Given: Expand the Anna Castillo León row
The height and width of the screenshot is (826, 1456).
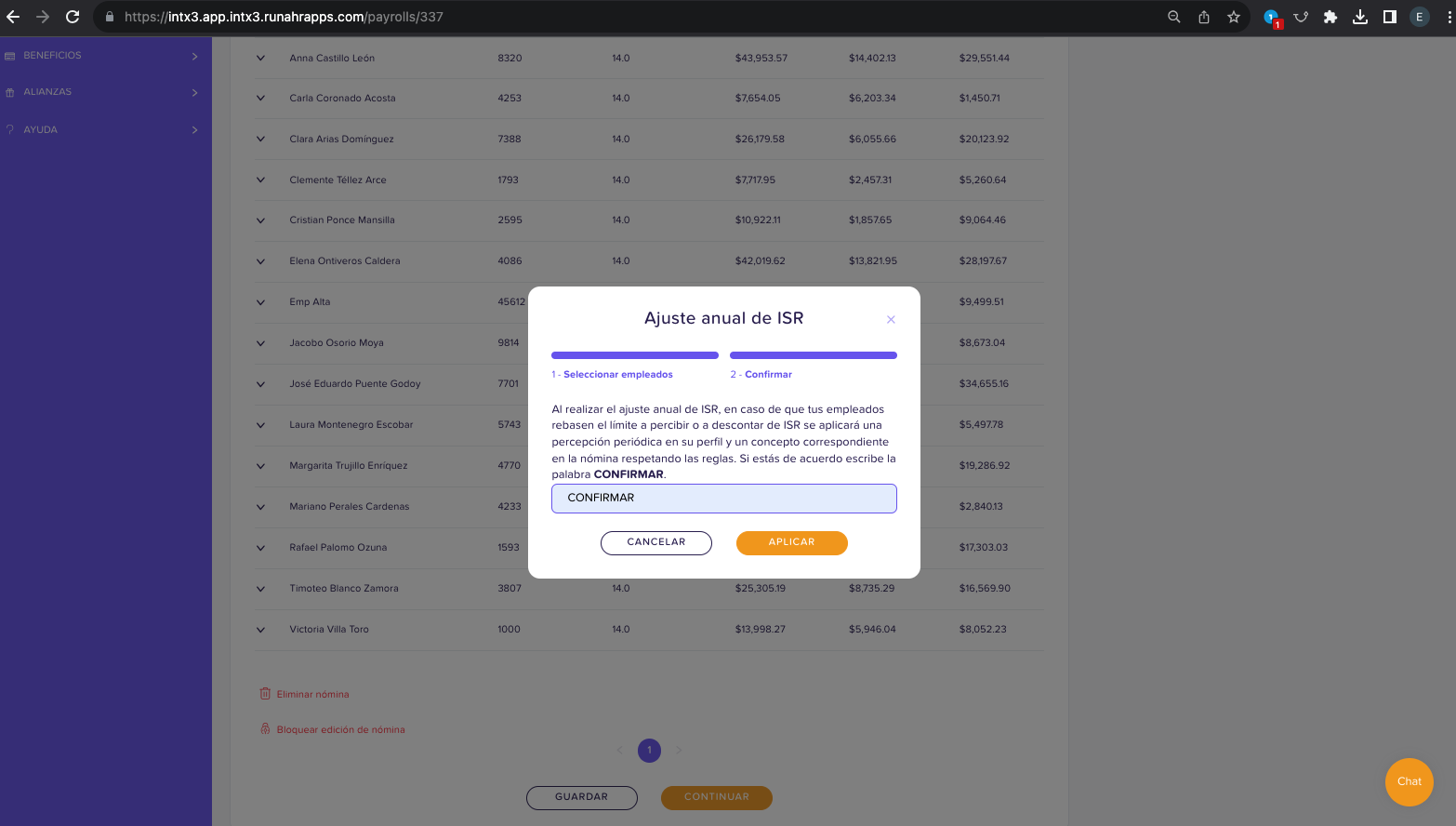Looking at the screenshot, I should coord(260,58).
